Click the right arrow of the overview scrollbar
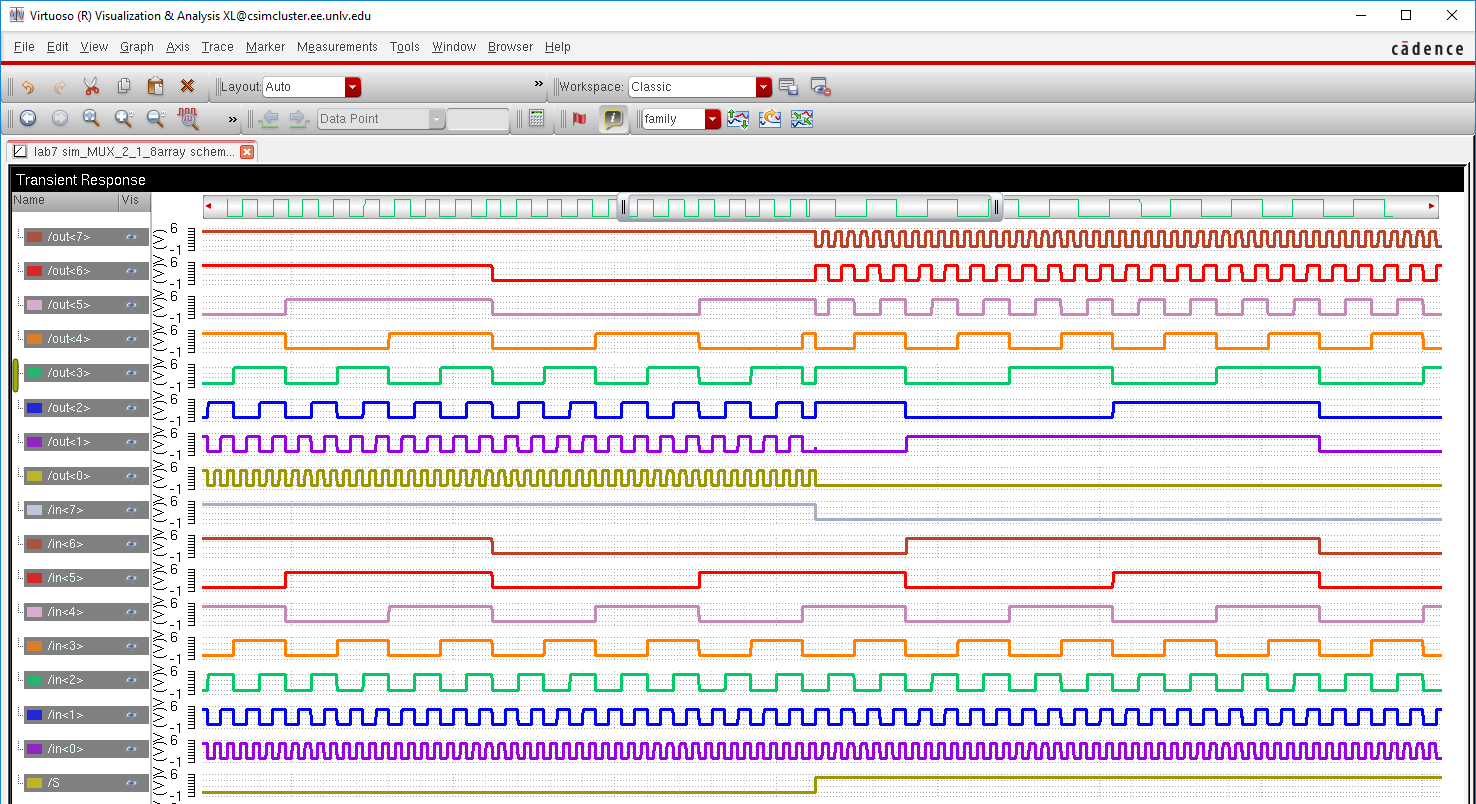 point(1431,207)
